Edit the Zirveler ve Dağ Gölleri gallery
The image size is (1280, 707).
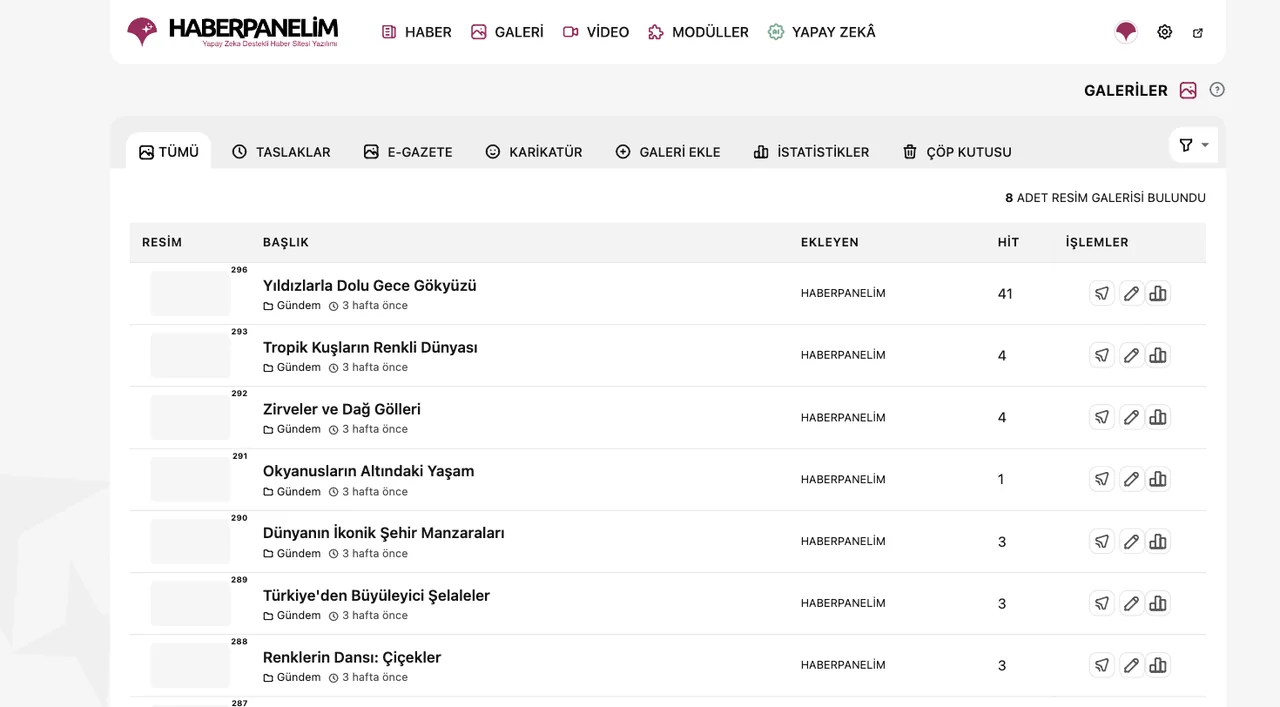click(1131, 417)
